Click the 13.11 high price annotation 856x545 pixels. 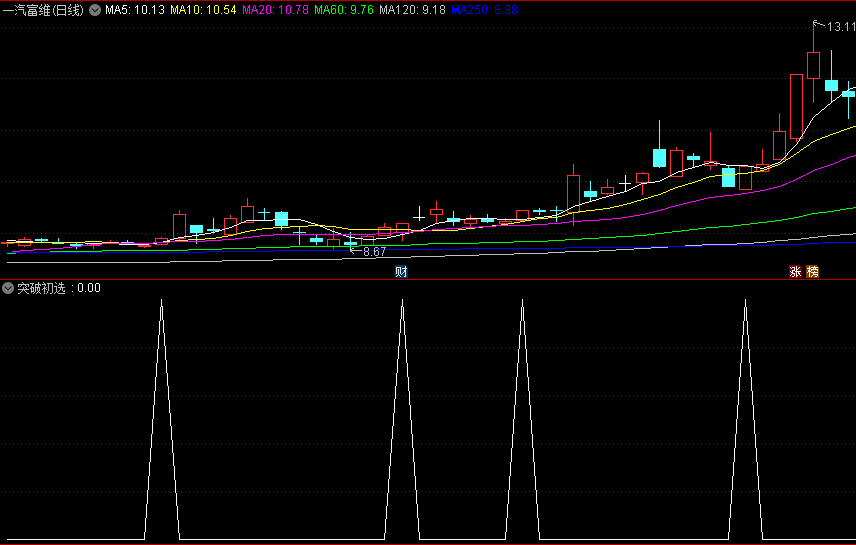(841, 27)
